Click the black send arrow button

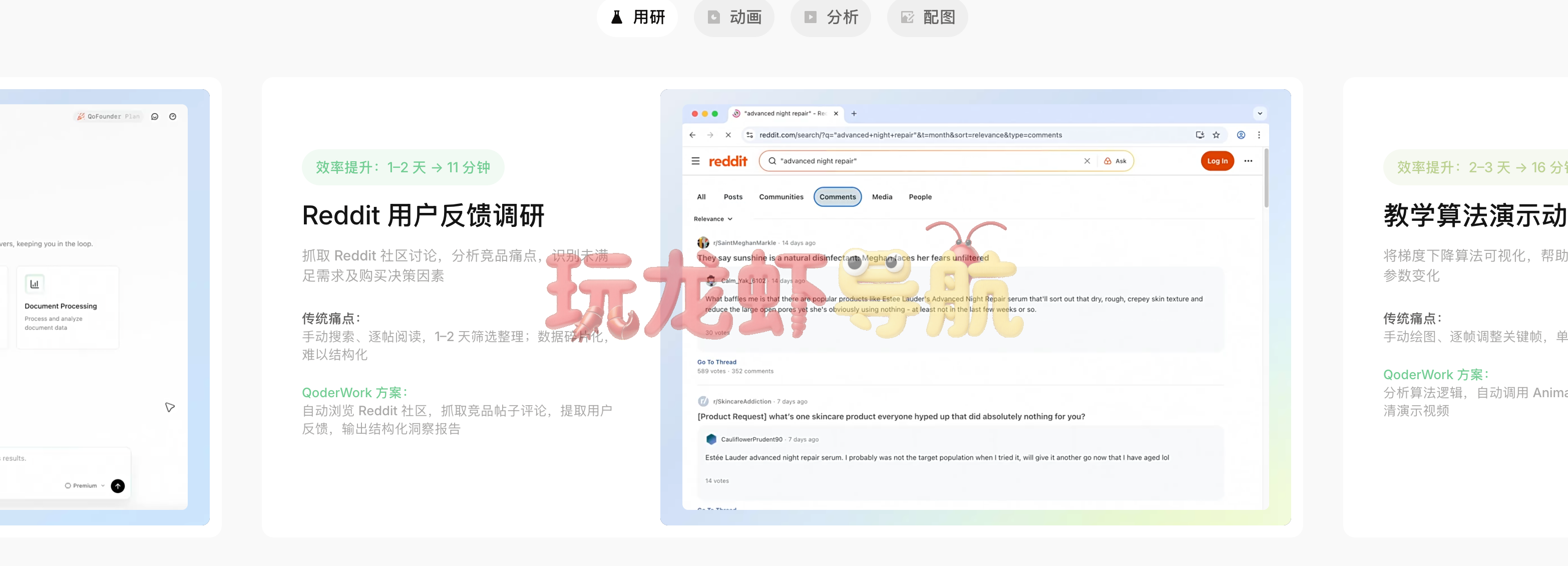click(118, 485)
